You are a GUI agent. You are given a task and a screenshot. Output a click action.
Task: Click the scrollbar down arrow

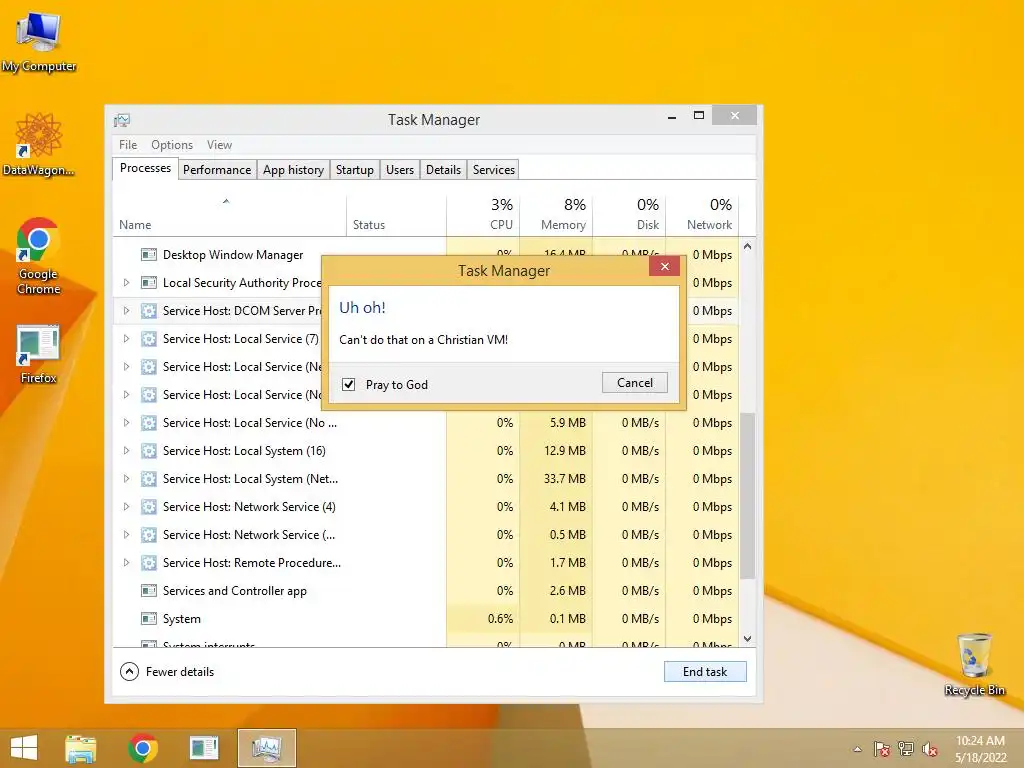tap(748, 639)
